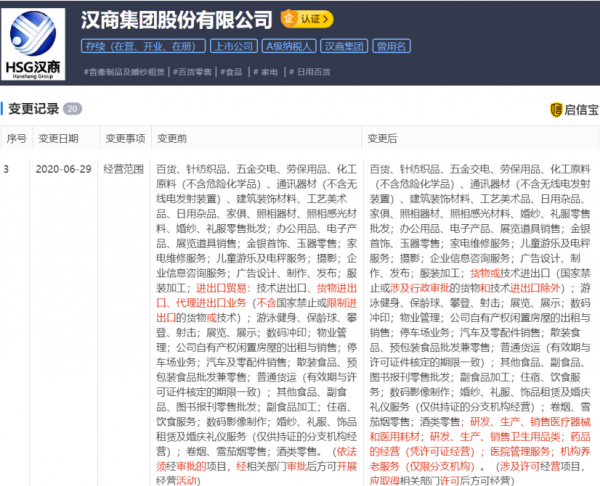Click the #日用百货 hashtag
This screenshot has height=486, width=600.
[310, 72]
